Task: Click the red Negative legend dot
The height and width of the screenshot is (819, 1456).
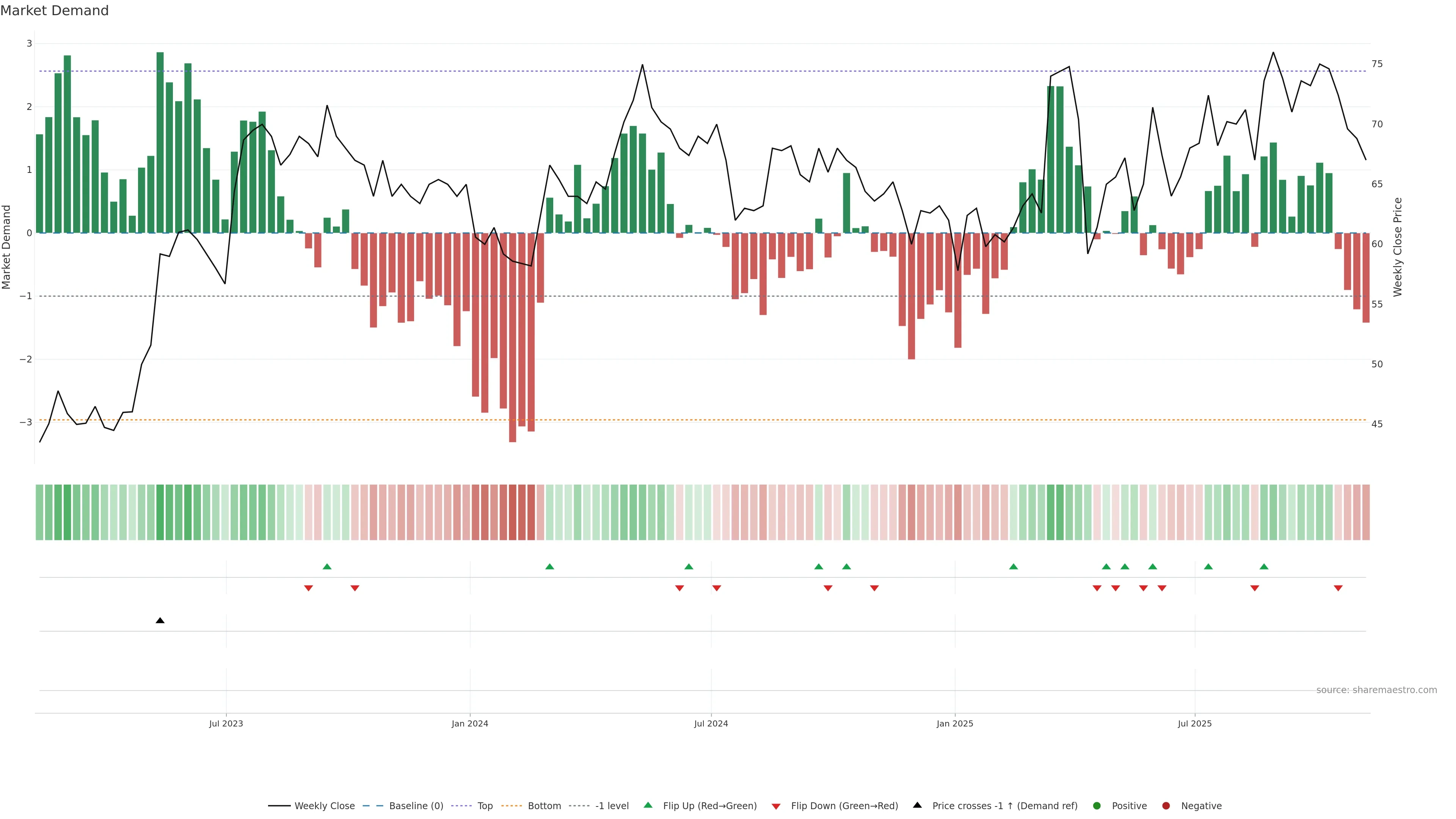Action: [x=1166, y=806]
